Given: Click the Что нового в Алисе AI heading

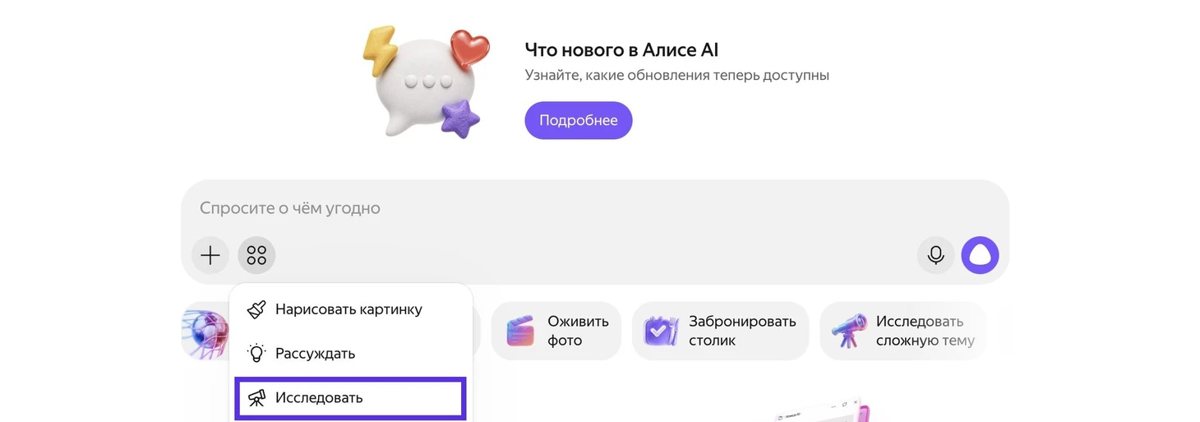Looking at the screenshot, I should [622, 50].
